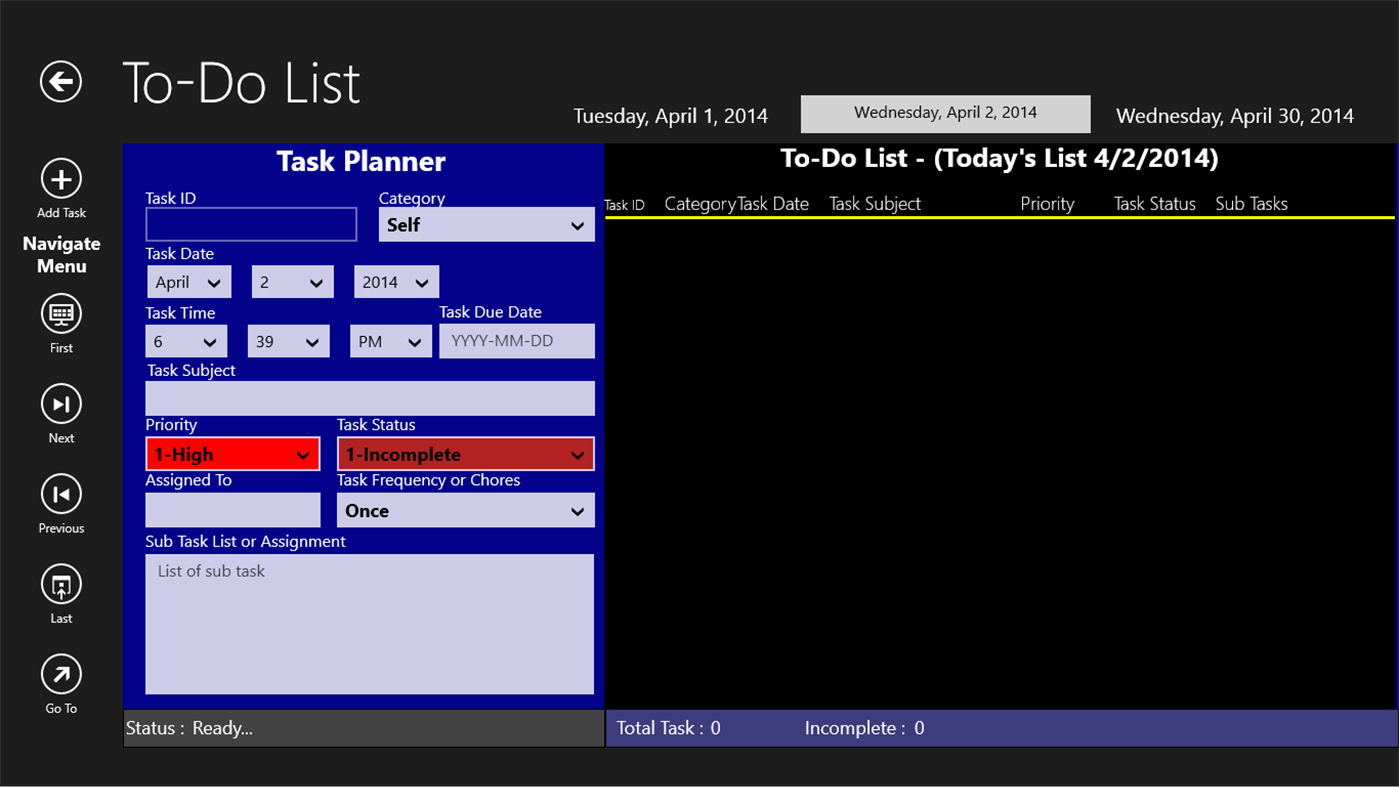The height and width of the screenshot is (787, 1399).
Task: Select the Wednesday, April 2, 2014 date button
Action: 944,113
